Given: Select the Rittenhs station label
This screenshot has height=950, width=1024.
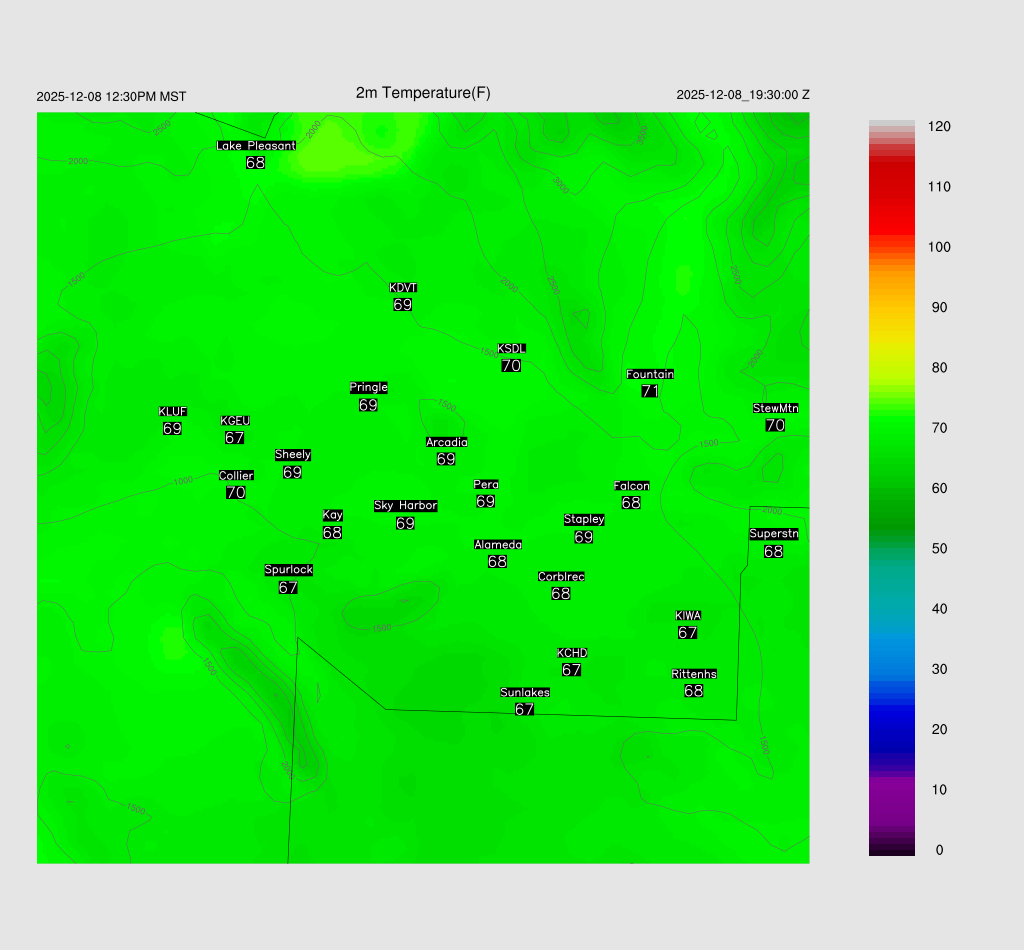Looking at the screenshot, I should 694,674.
